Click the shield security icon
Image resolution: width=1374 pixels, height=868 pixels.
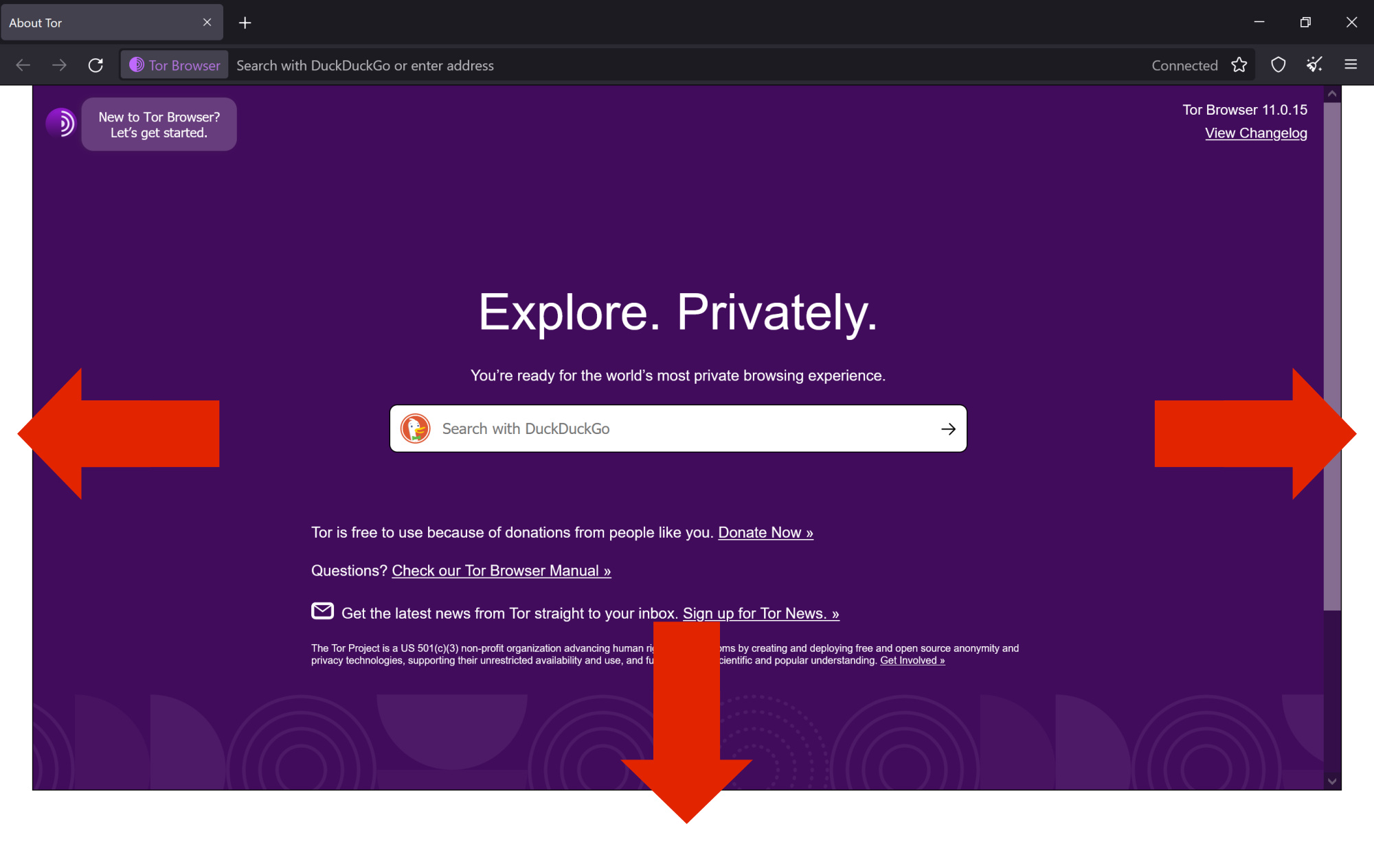click(1278, 64)
